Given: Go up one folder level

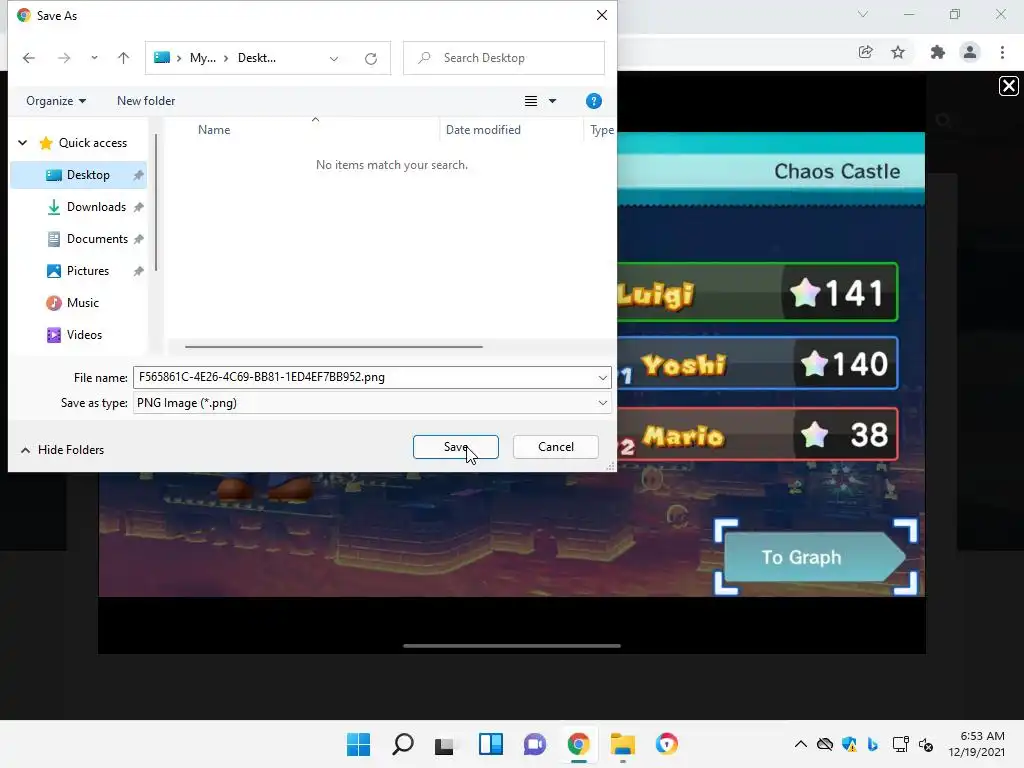Looking at the screenshot, I should [123, 58].
